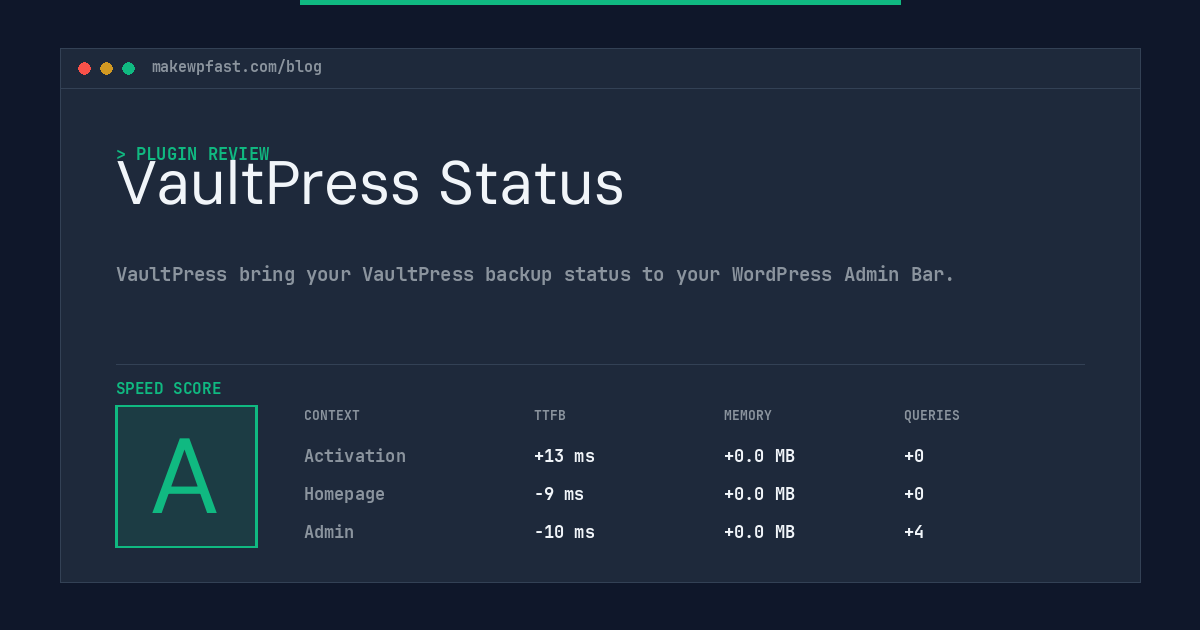Click the +13 ms TTFB value
This screenshot has height=630, width=1200.
[564, 456]
